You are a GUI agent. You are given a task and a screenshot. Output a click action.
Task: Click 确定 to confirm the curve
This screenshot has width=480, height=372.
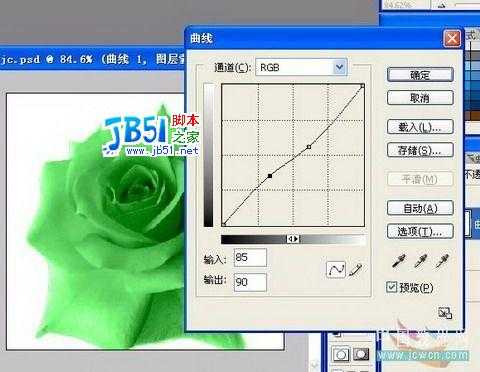tap(420, 75)
